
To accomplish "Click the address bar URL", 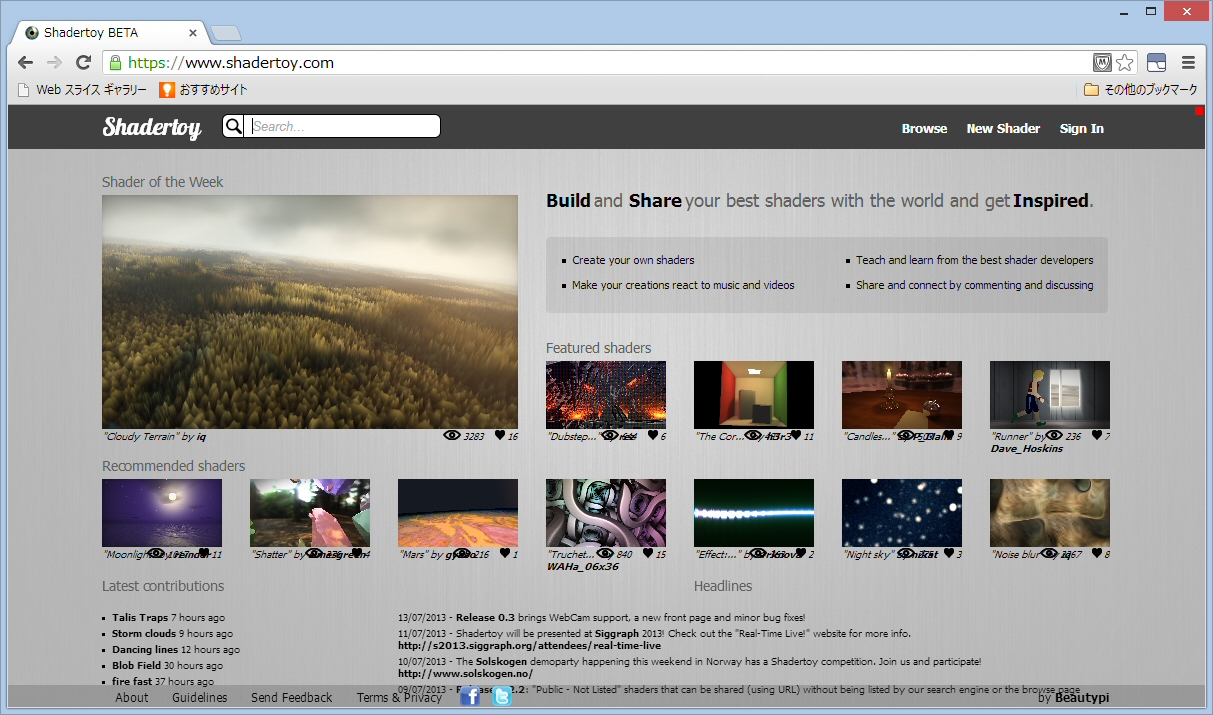I will pyautogui.click(x=231, y=62).
